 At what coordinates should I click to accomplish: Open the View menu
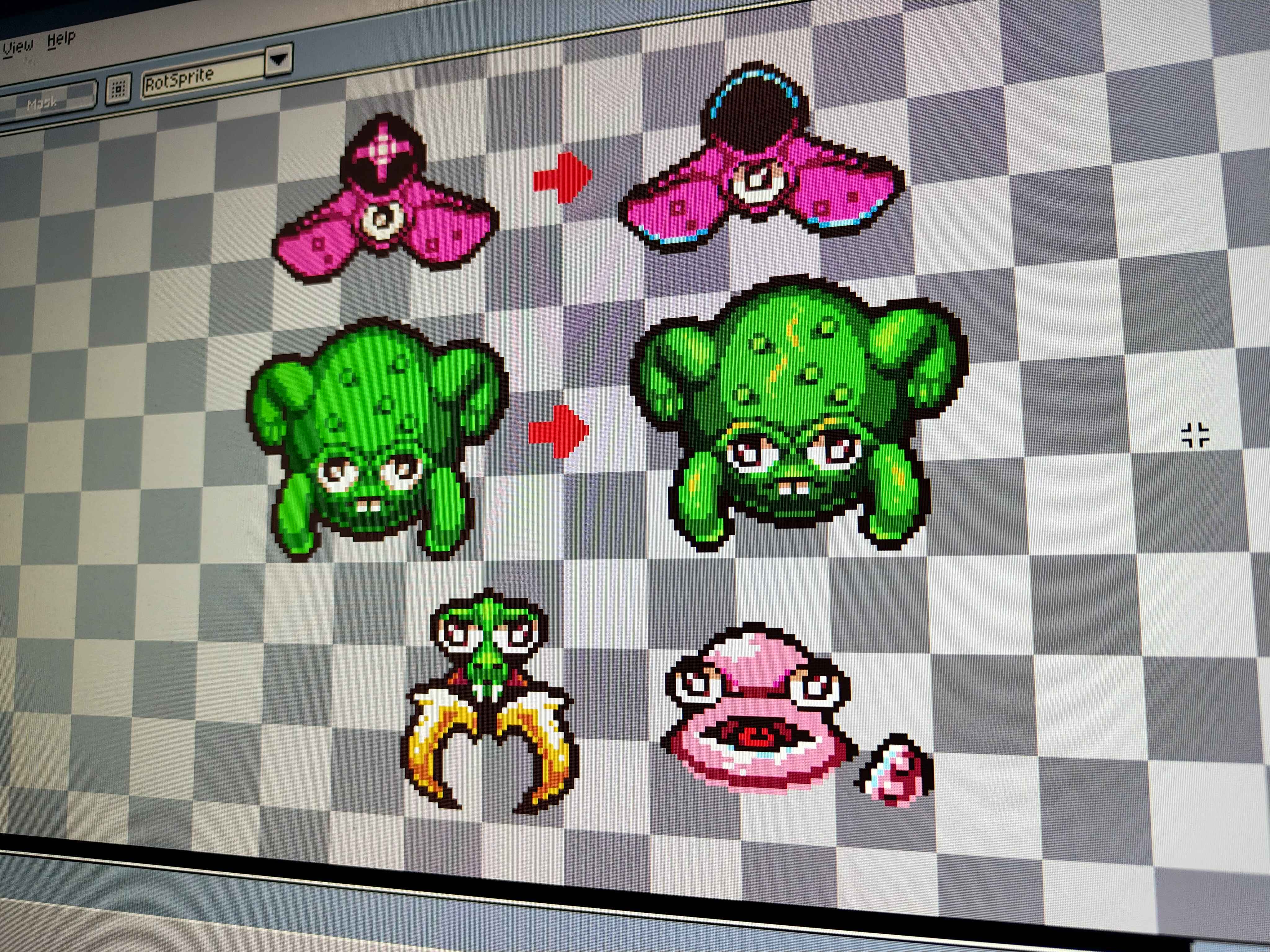click(x=19, y=47)
